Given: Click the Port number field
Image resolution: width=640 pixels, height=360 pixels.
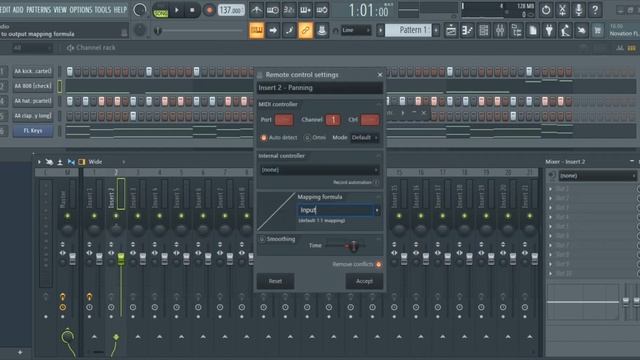Looking at the screenshot, I should click(x=284, y=120).
